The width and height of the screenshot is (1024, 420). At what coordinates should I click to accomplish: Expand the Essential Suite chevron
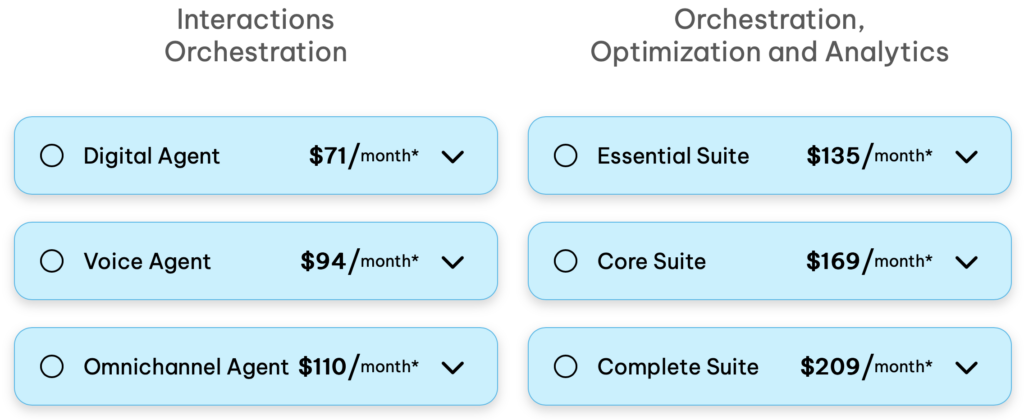966,157
